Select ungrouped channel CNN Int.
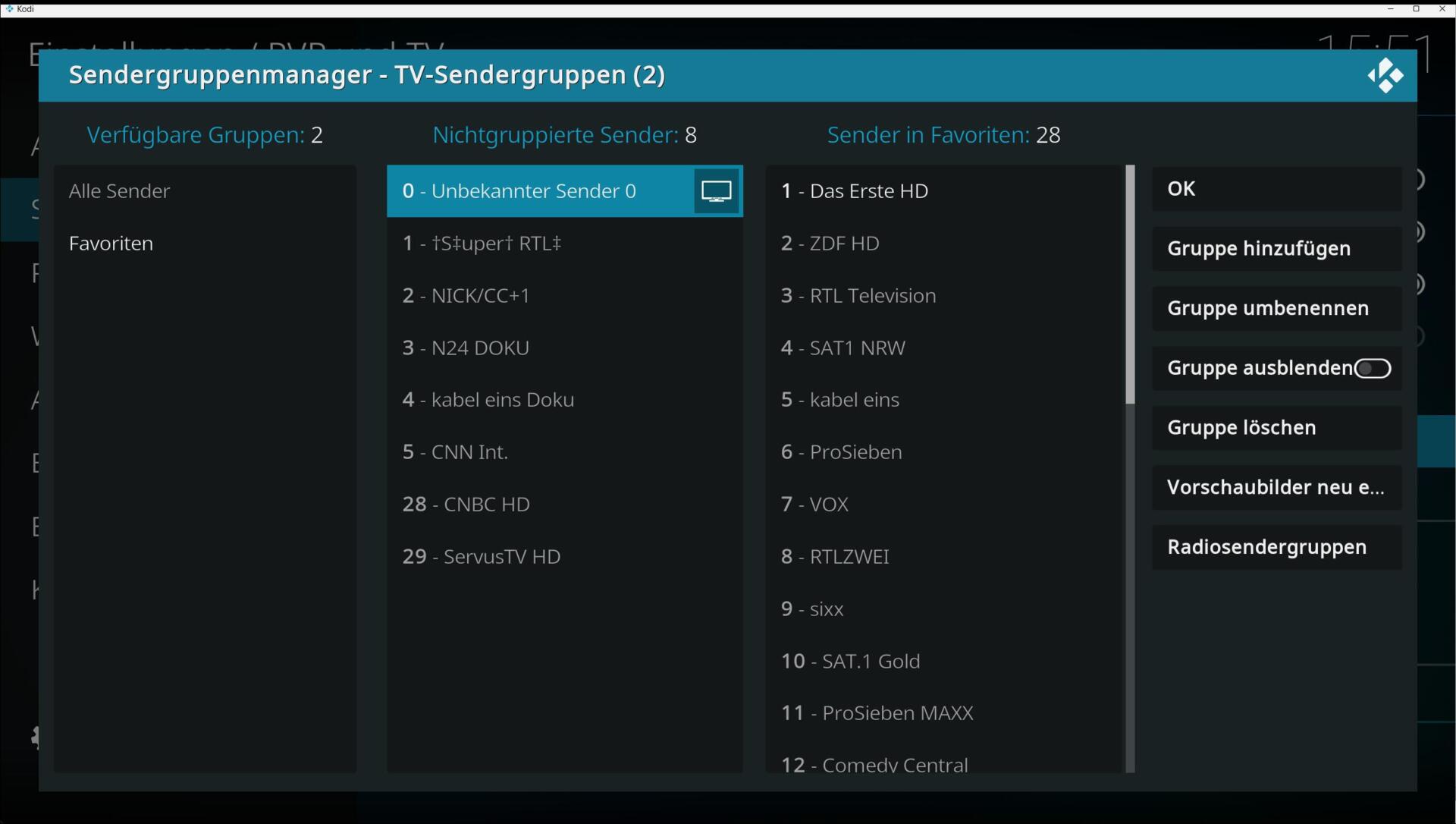Screen dimensions: 1456x824 pyautogui.click(x=565, y=452)
